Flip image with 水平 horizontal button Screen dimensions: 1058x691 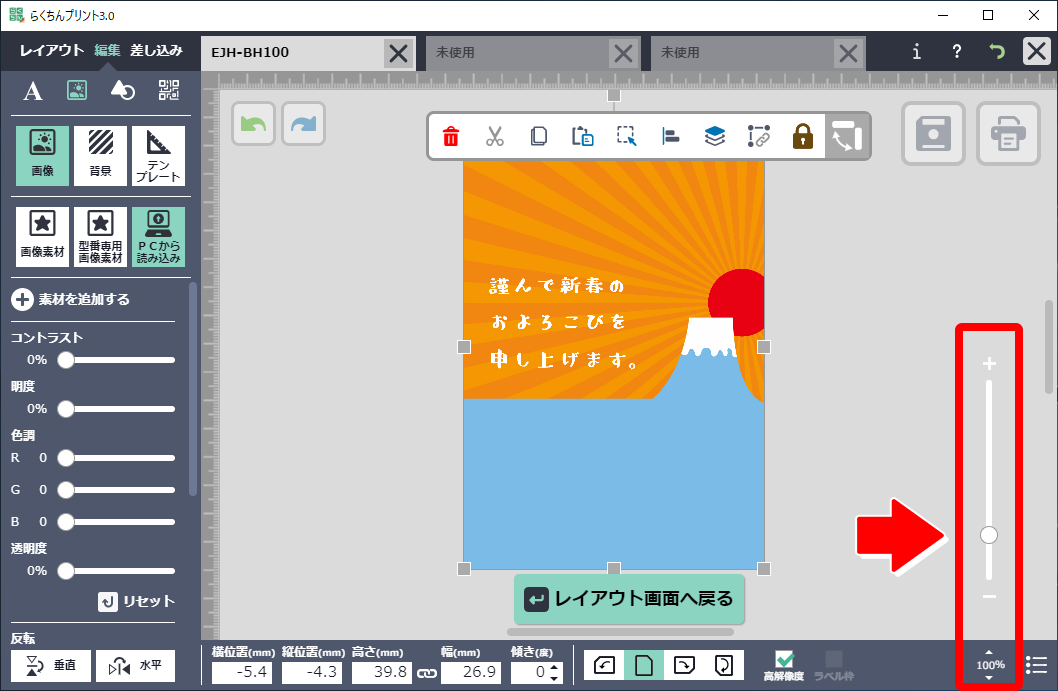tap(136, 666)
